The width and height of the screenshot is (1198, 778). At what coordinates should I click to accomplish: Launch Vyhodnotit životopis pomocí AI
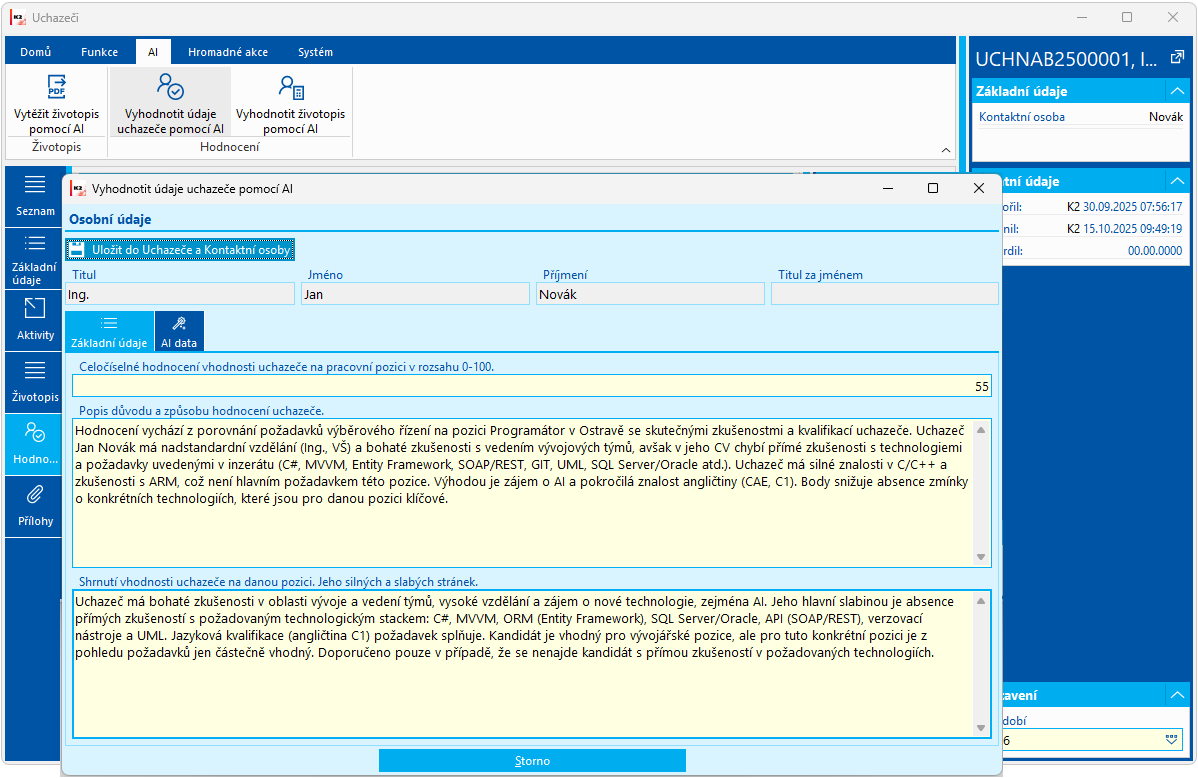coord(290,104)
